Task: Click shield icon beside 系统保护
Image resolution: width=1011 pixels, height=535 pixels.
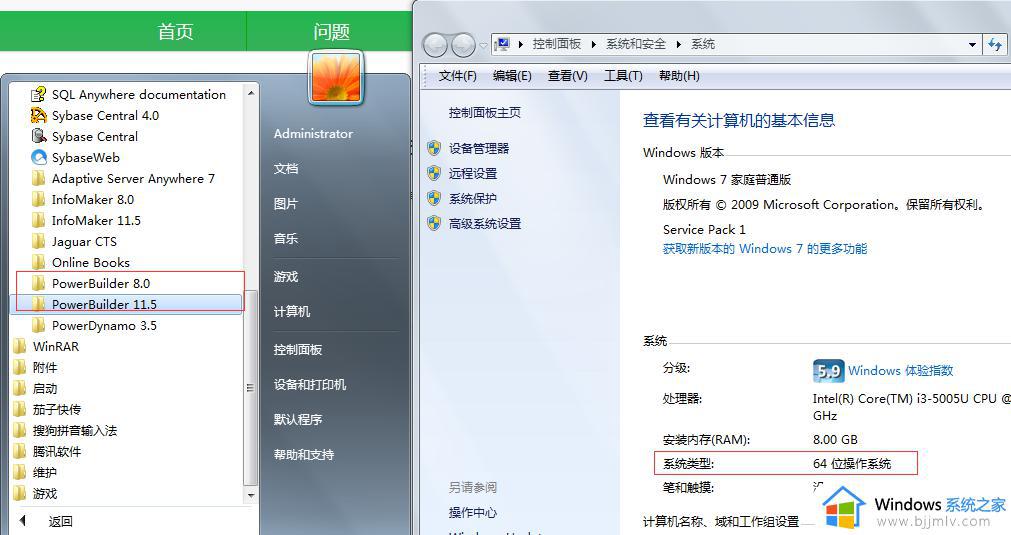Action: click(434, 199)
